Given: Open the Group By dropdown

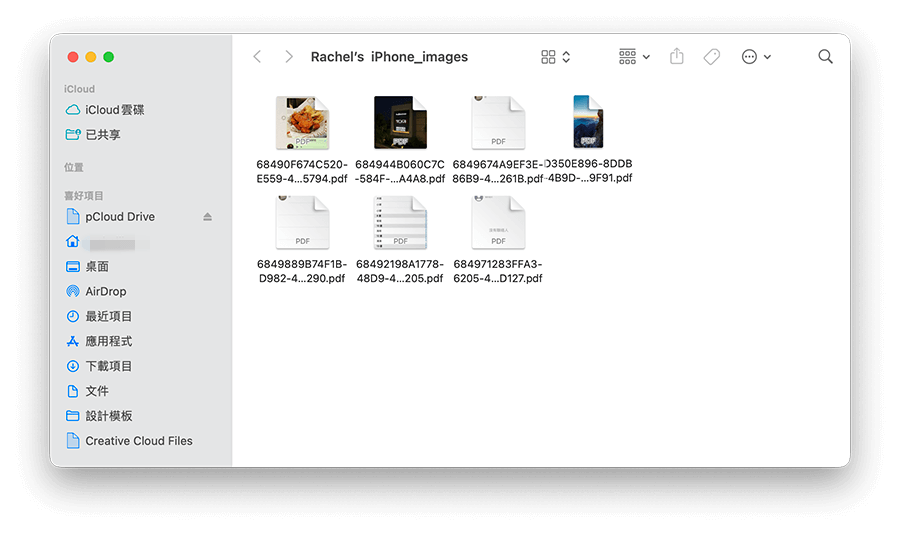Looking at the screenshot, I should point(634,57).
